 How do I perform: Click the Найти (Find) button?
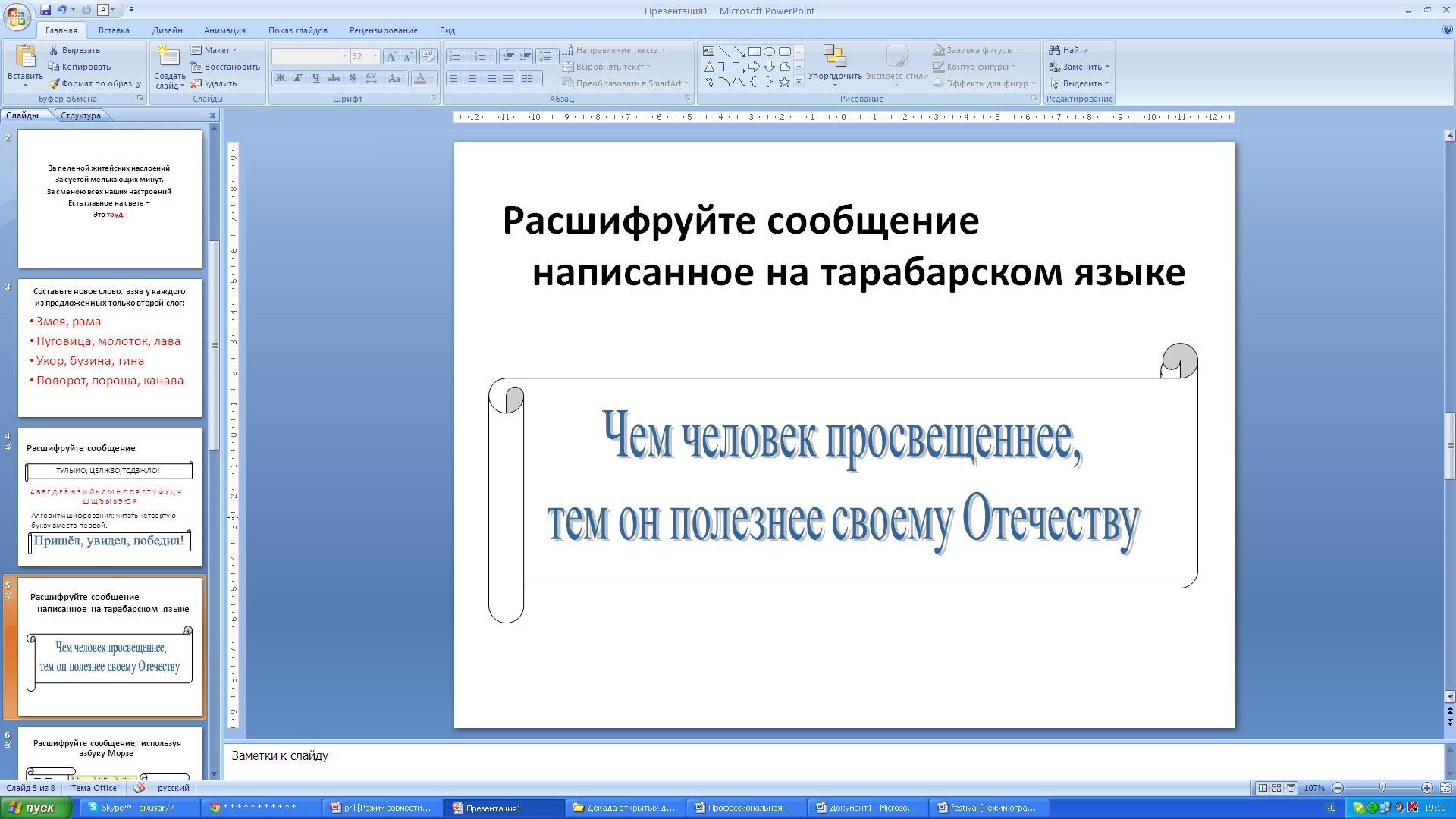point(1068,50)
